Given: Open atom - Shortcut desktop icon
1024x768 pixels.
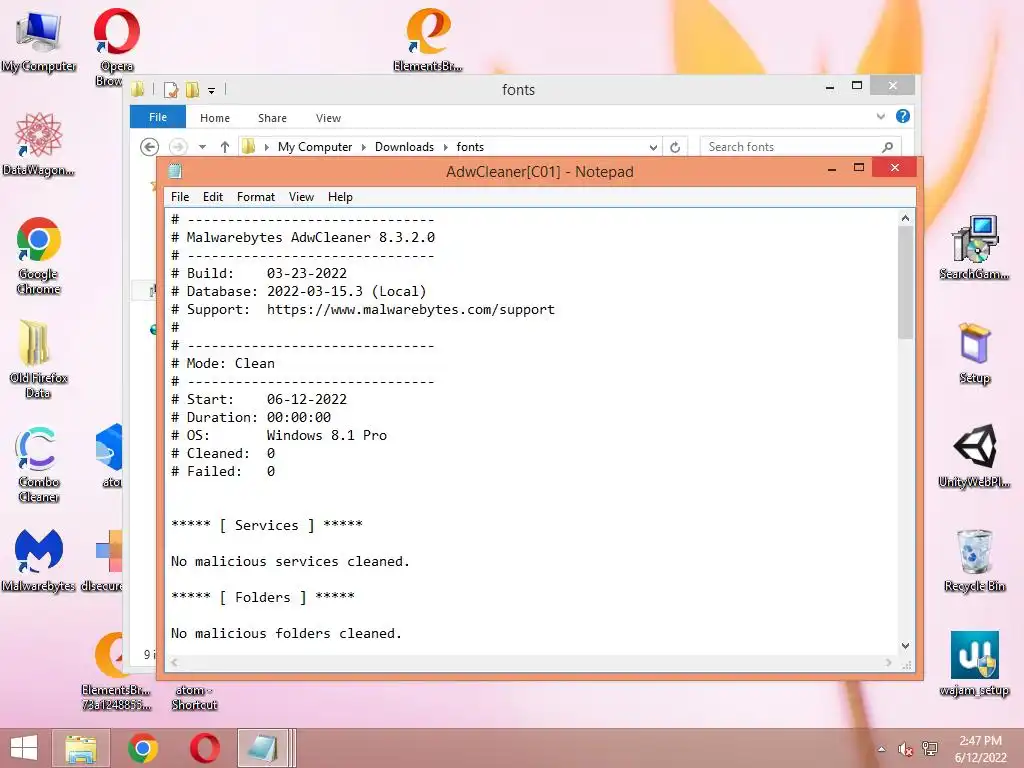Looking at the screenshot, I should [194, 696].
